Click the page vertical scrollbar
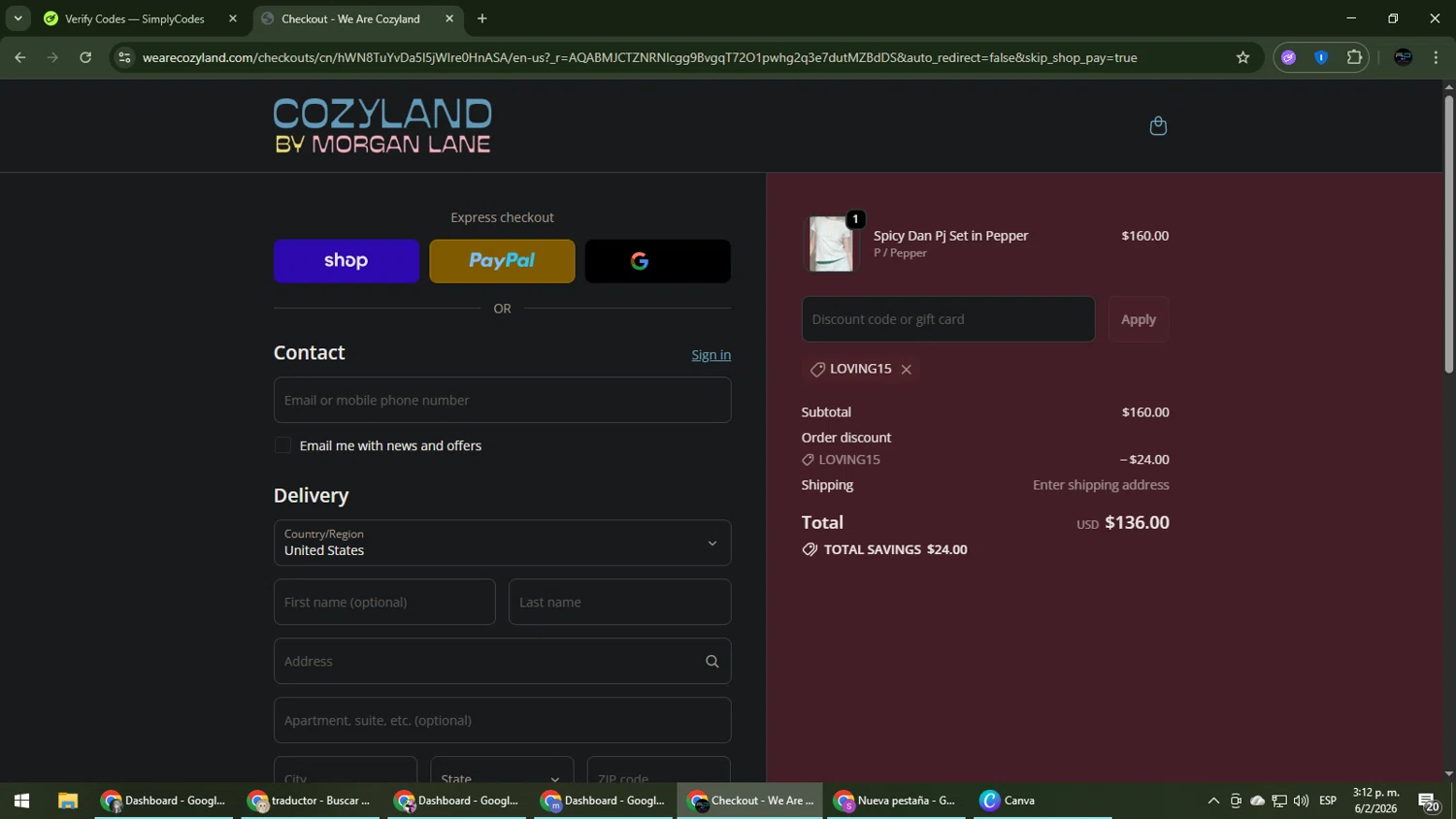 click(x=1448, y=233)
